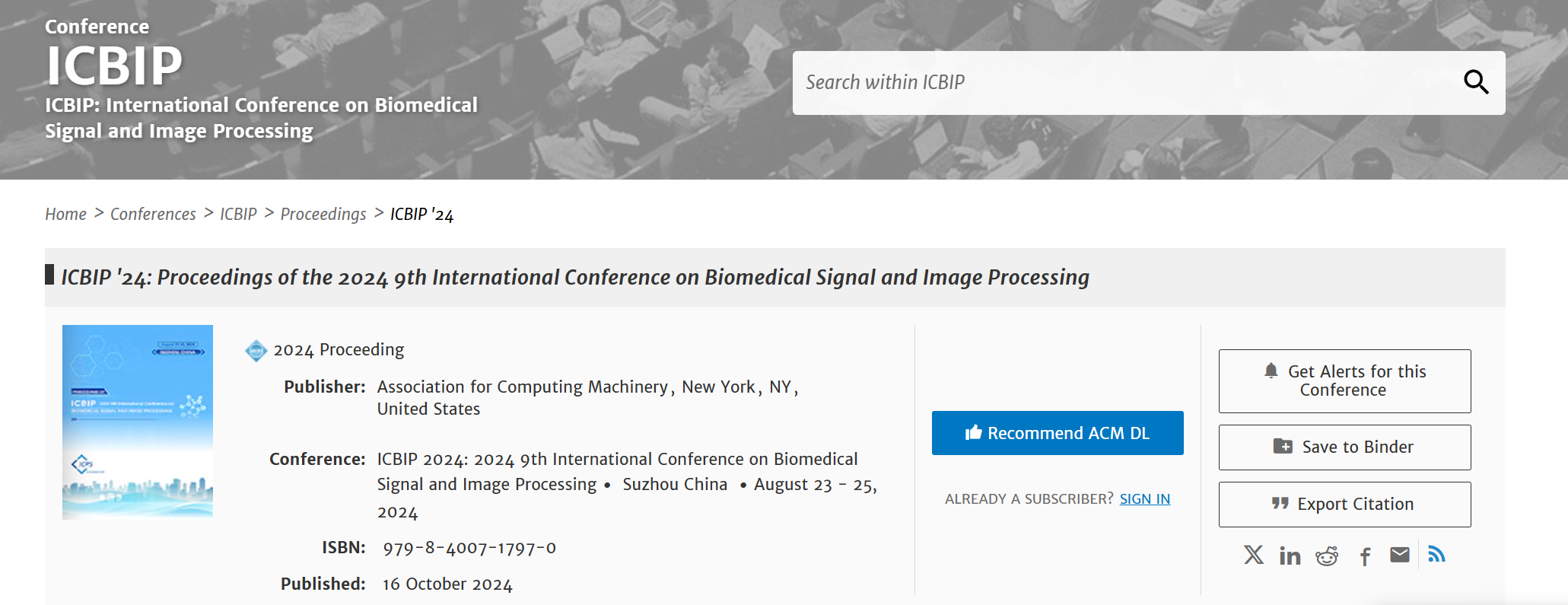The width and height of the screenshot is (1568, 605).
Task: Click the proceedings badge icon beside 2024 Proceeding
Action: click(x=256, y=350)
